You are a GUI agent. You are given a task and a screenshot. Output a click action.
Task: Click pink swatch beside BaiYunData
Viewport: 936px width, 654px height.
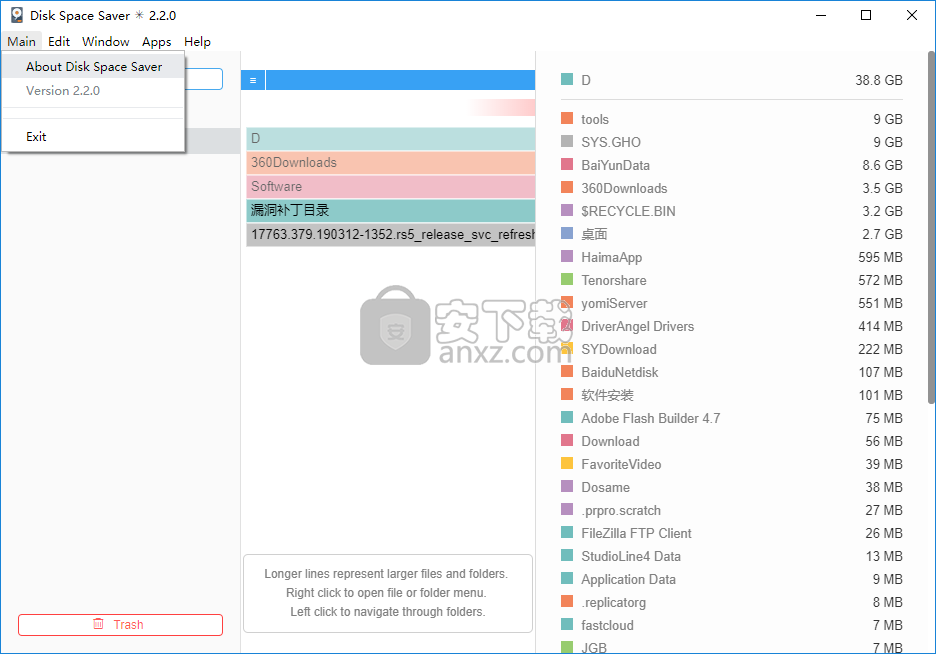[567, 164]
